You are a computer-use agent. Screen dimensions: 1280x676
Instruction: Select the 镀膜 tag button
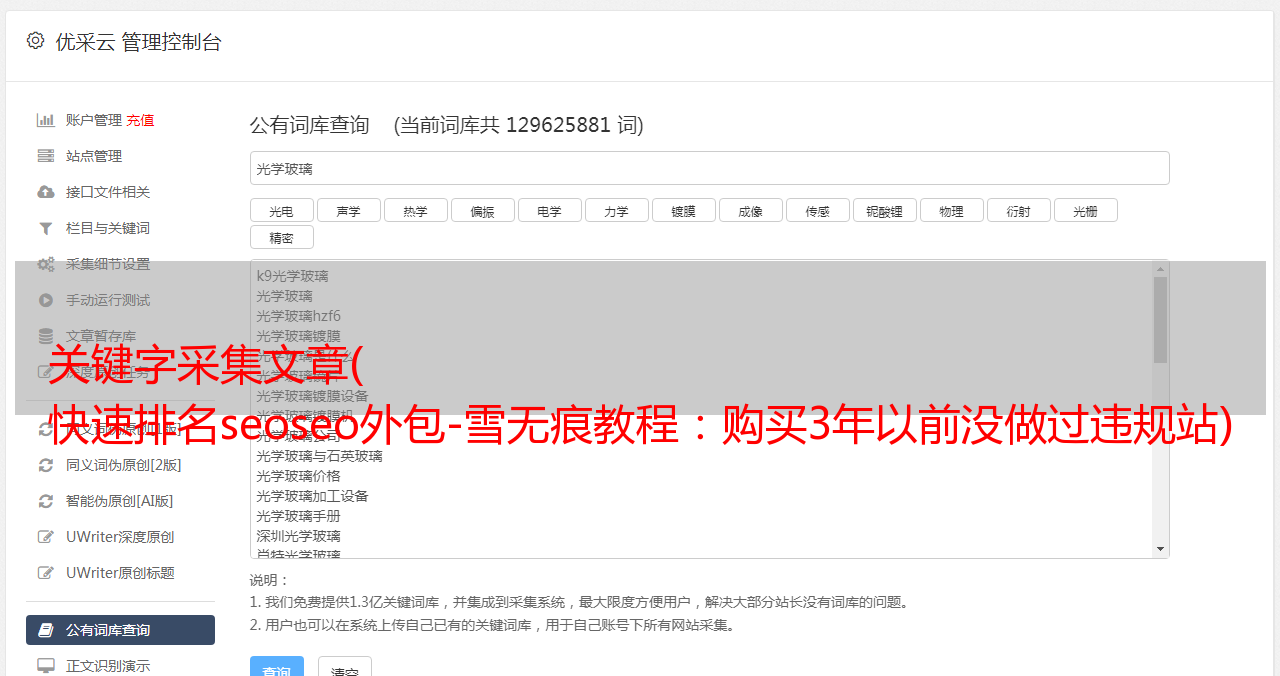tap(683, 210)
